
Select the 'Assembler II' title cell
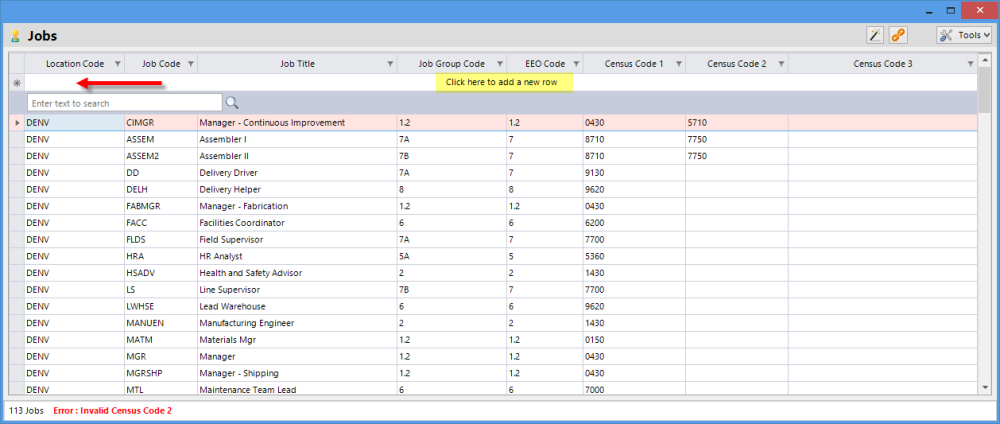coord(297,156)
